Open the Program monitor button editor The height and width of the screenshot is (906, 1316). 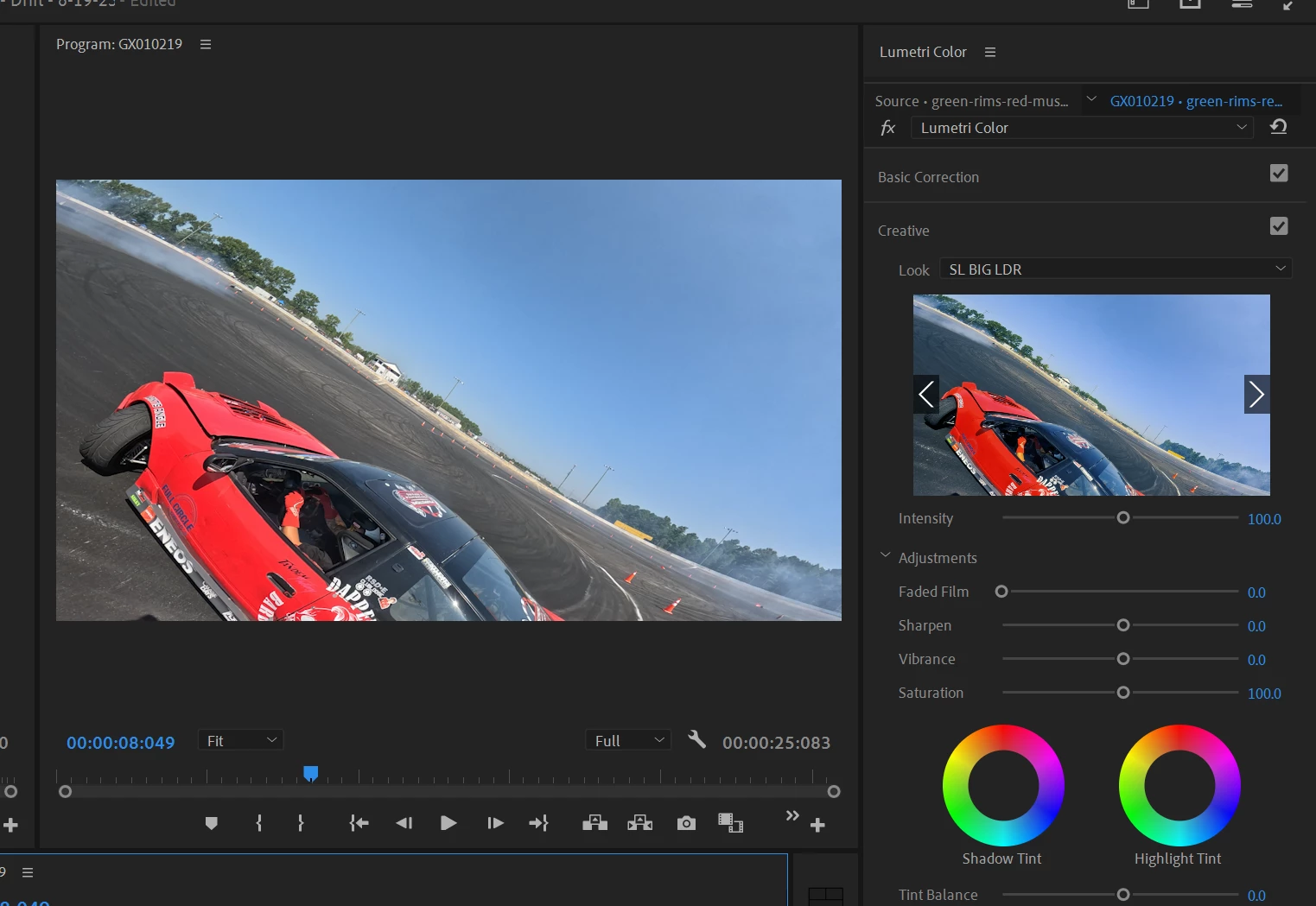tap(817, 826)
